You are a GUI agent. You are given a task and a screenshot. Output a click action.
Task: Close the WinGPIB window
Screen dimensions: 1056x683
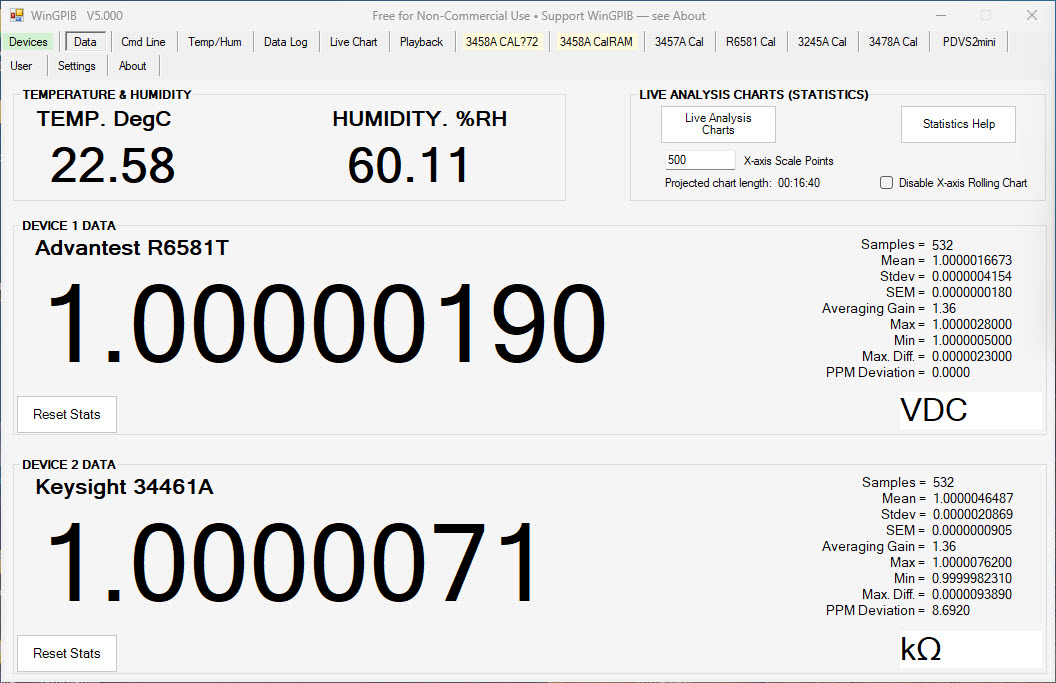(1031, 15)
